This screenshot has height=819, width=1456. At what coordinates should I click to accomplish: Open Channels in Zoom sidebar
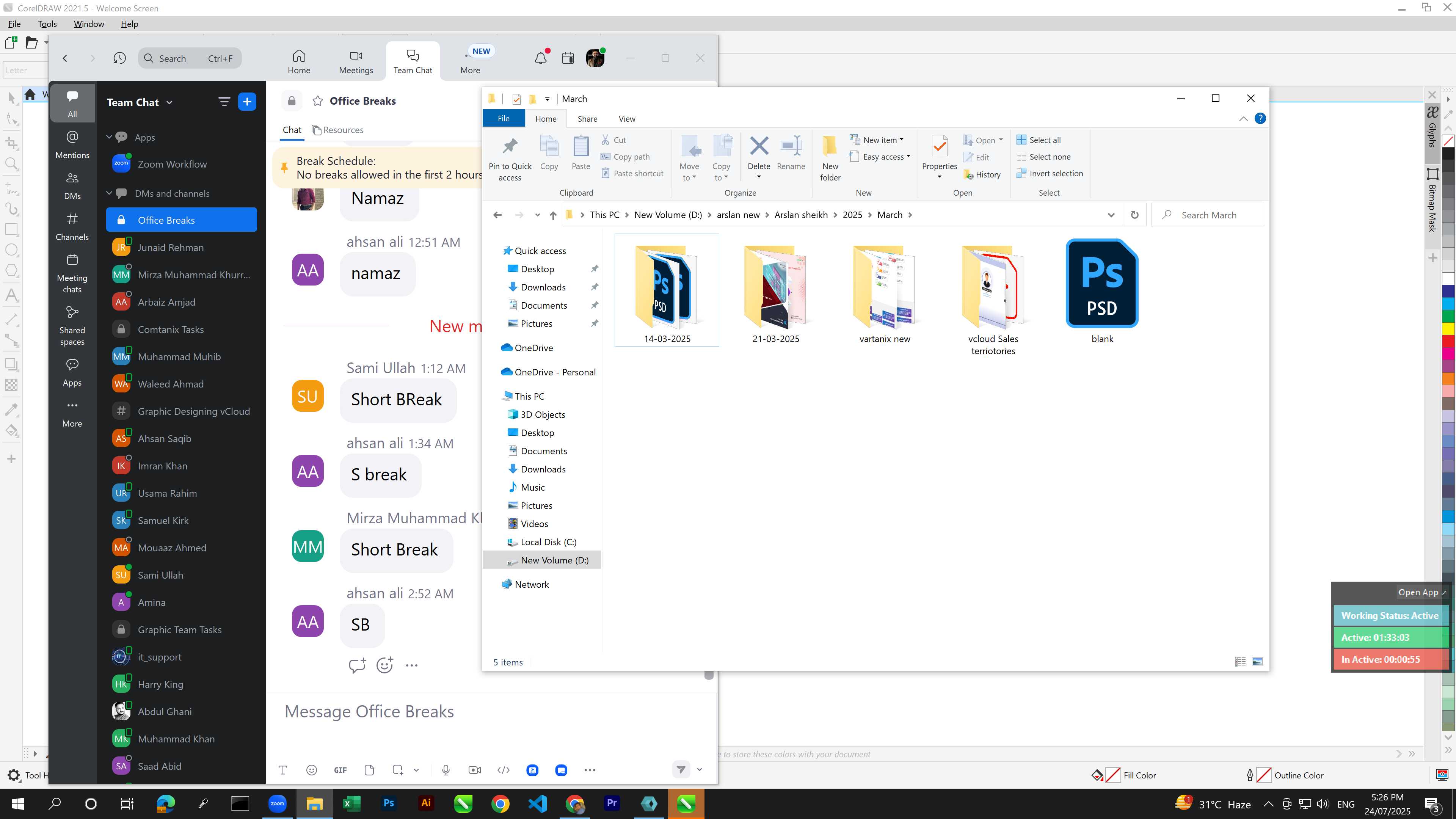72,227
